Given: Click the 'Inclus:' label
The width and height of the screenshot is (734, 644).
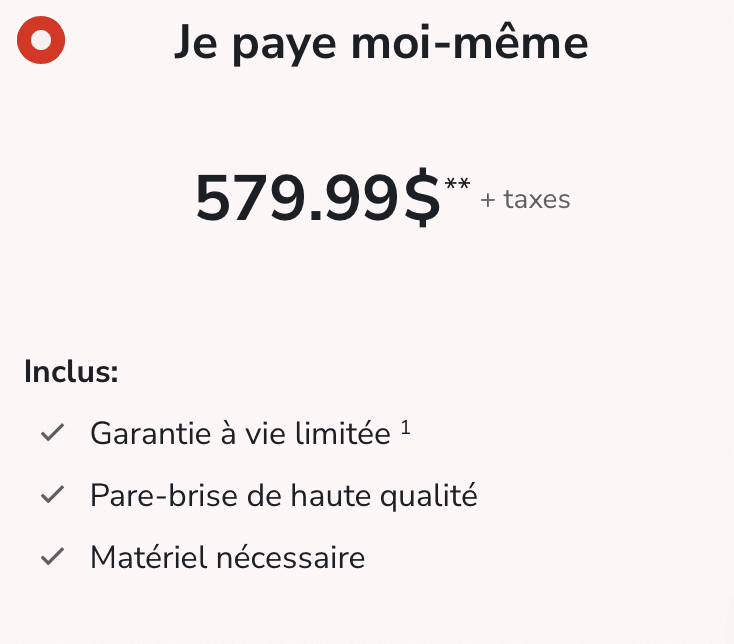Looking at the screenshot, I should click(71, 372).
